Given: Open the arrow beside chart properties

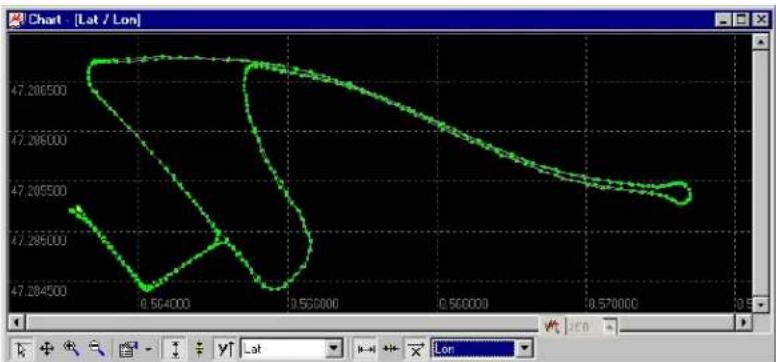Looking at the screenshot, I should point(149,350).
